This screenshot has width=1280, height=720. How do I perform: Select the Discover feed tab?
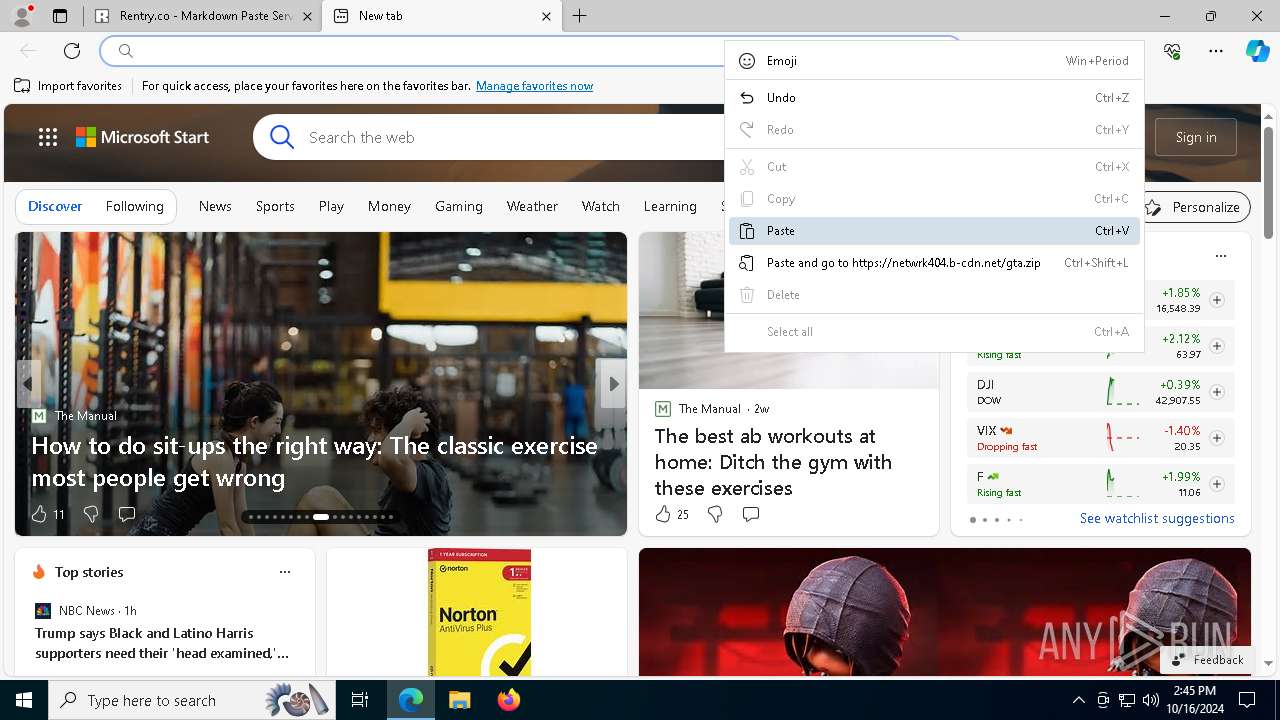tap(55, 206)
